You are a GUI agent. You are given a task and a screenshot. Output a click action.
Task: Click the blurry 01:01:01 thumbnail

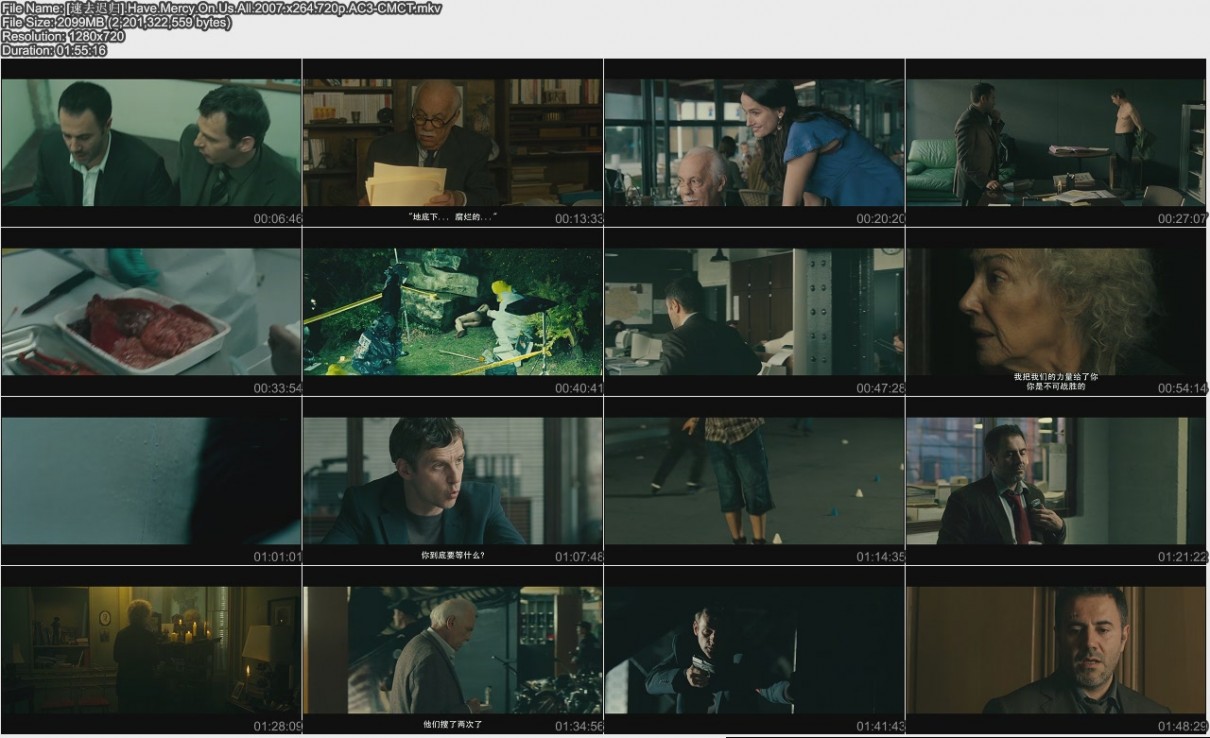(151, 481)
